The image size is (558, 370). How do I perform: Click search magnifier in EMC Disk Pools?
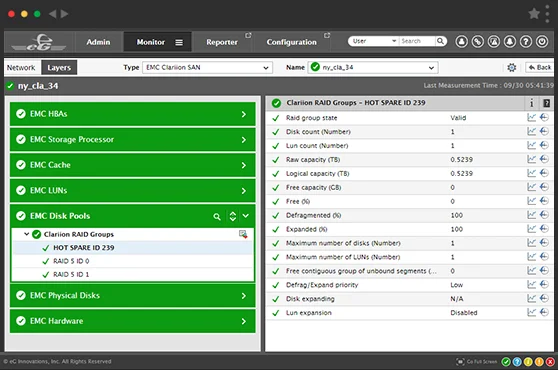(x=217, y=216)
